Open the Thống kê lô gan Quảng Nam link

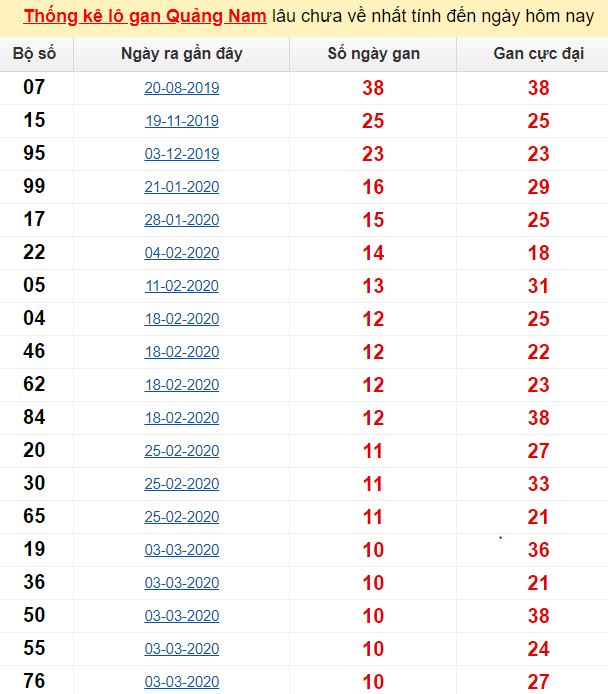pyautogui.click(x=145, y=16)
